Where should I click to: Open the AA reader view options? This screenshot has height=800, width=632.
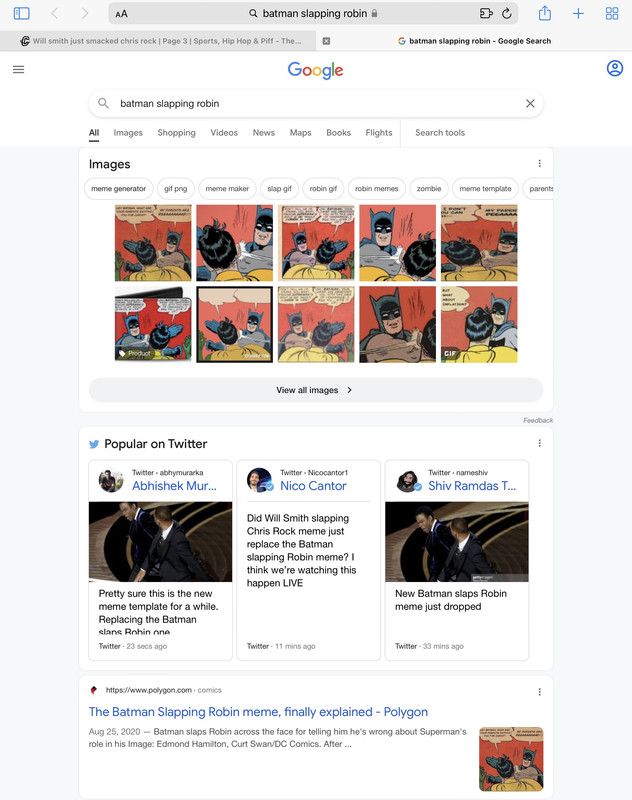click(x=121, y=14)
